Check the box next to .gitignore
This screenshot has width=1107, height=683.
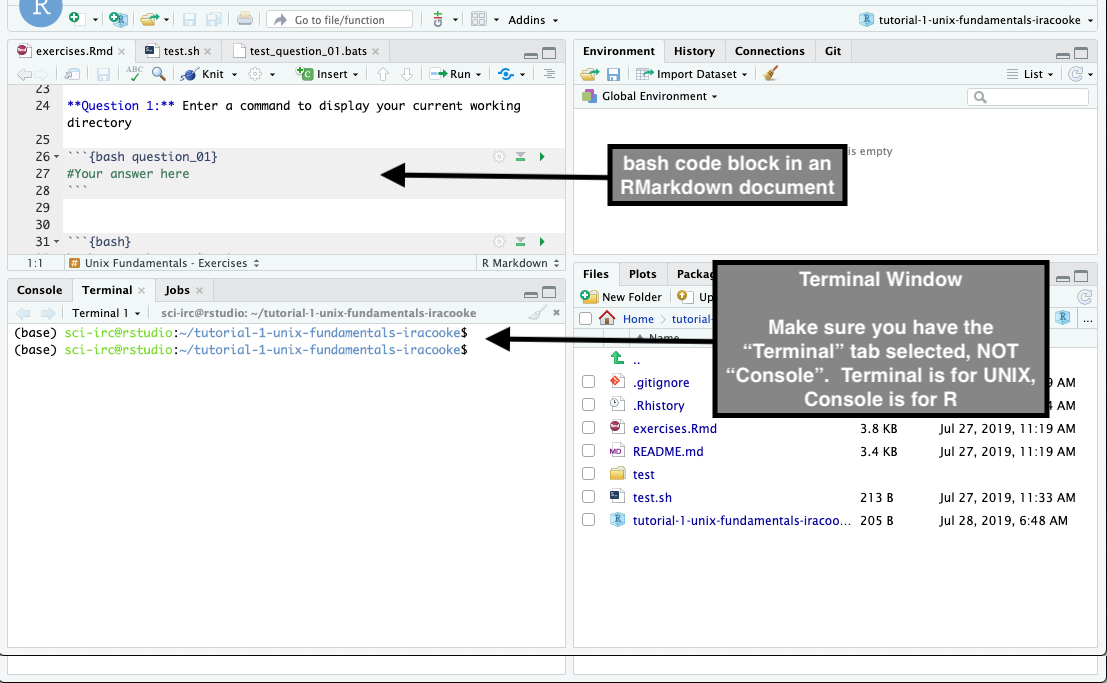click(589, 382)
